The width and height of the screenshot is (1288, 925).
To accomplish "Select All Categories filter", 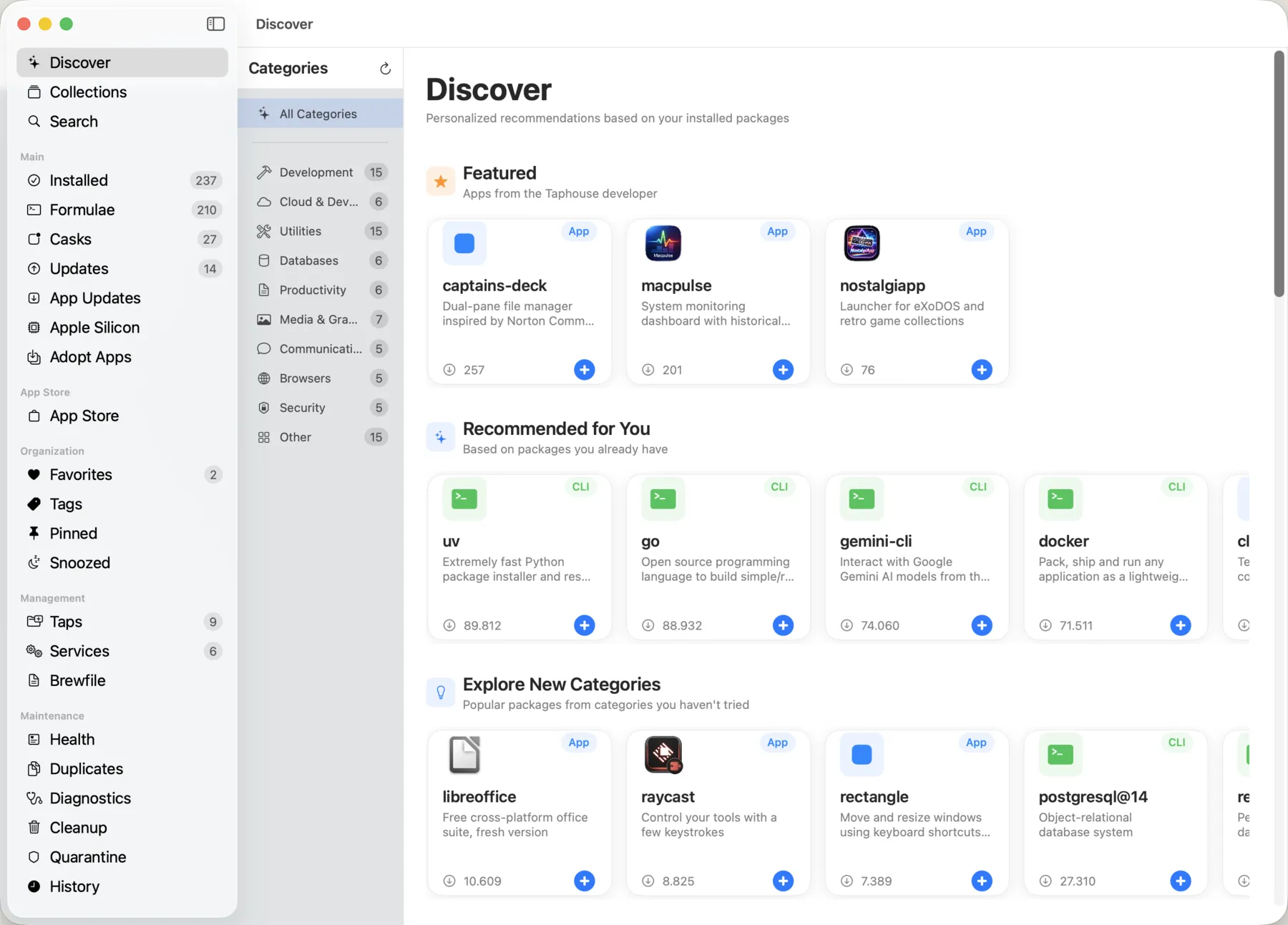I will coord(321,114).
